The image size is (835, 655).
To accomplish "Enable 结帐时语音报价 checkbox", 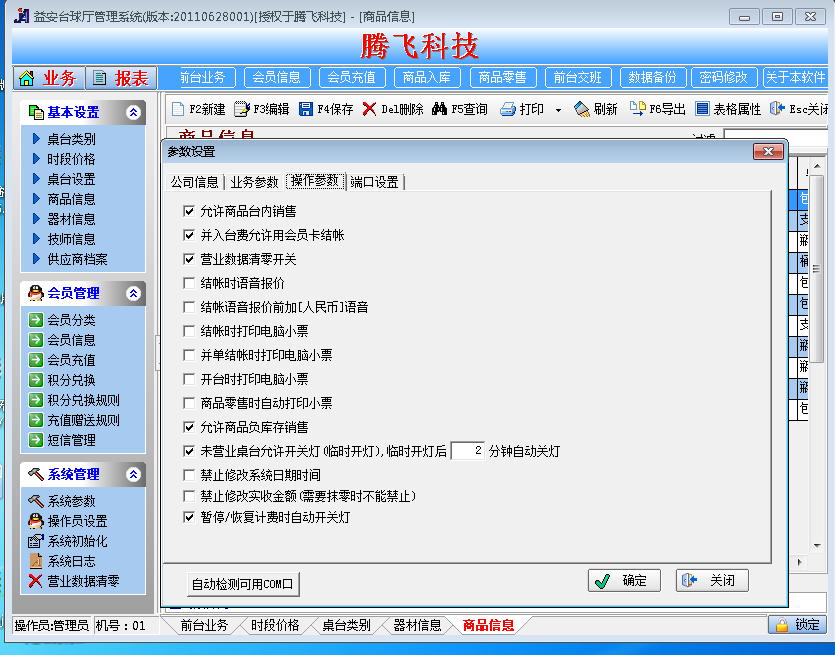I will click(189, 283).
